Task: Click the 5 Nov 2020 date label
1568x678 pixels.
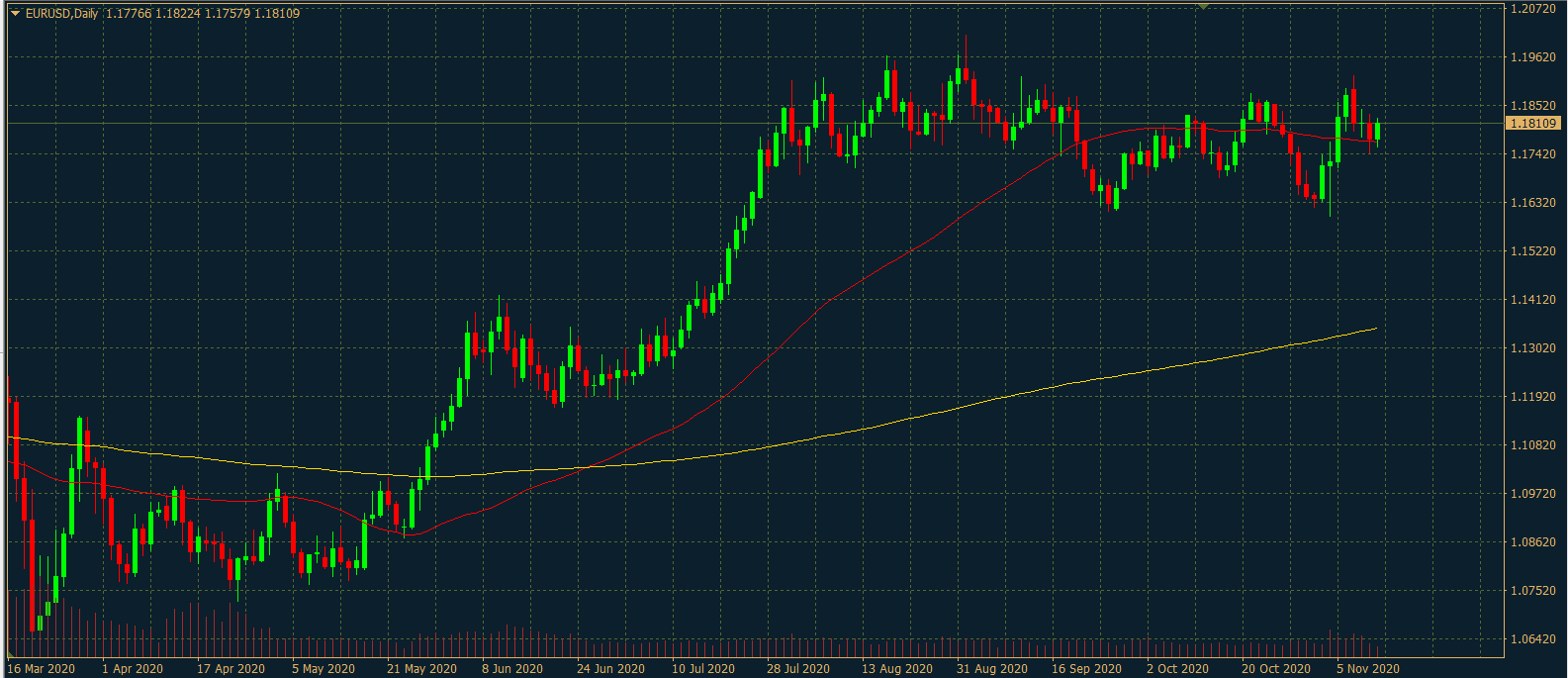Action: pos(1367,669)
